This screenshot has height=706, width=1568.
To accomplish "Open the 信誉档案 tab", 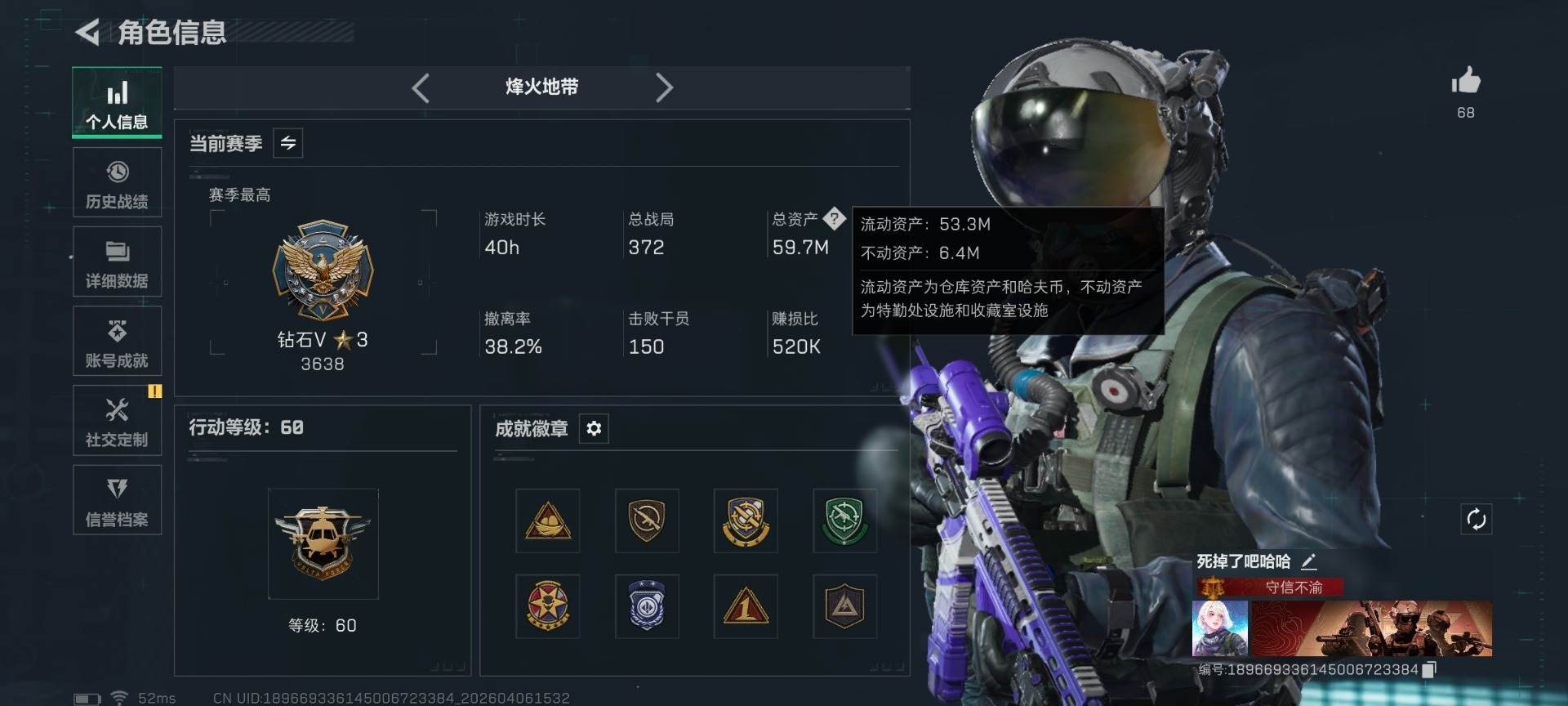I will click(117, 500).
